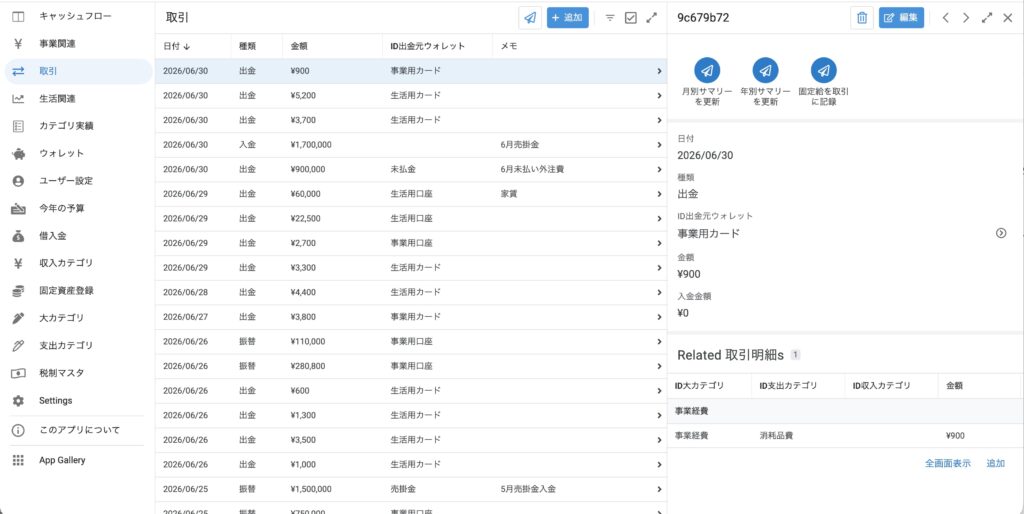Open 支出カテゴリ pencil icon
This screenshot has height=514, width=1024.
(18, 345)
